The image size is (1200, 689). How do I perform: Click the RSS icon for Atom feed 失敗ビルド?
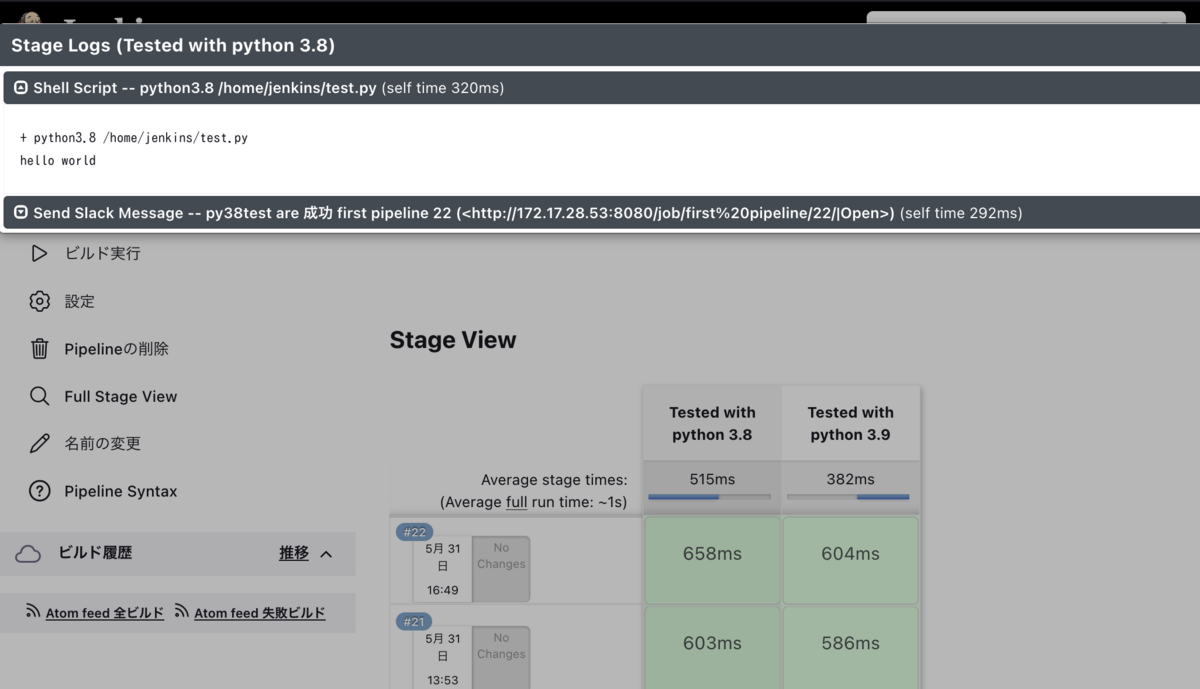point(182,611)
